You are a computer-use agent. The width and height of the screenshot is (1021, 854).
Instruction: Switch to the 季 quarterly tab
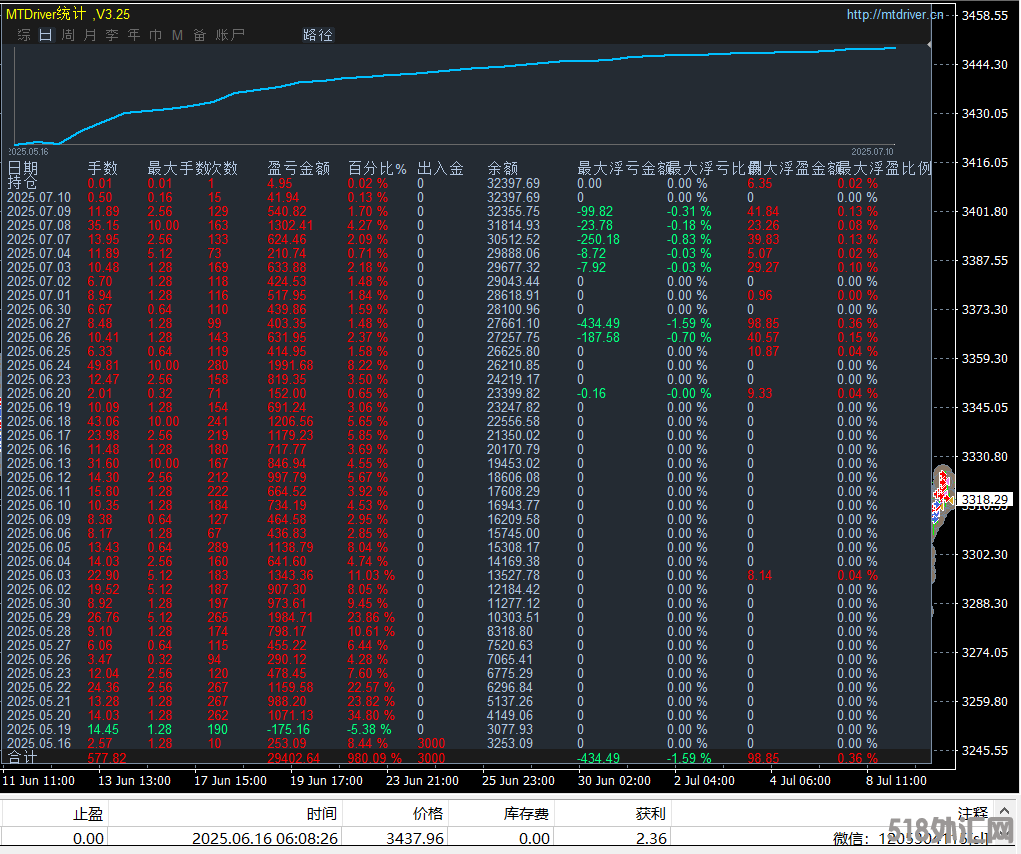(112, 34)
